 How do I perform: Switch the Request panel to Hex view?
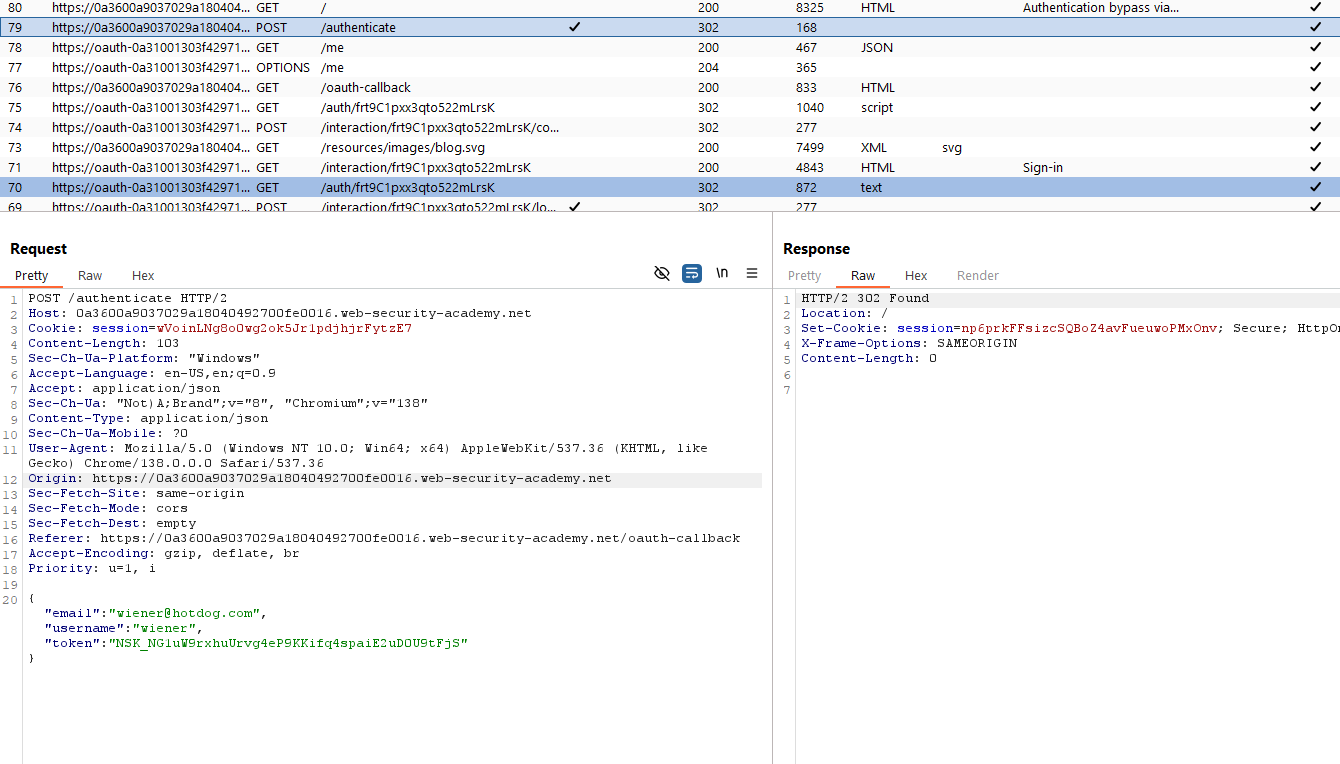coord(142,275)
